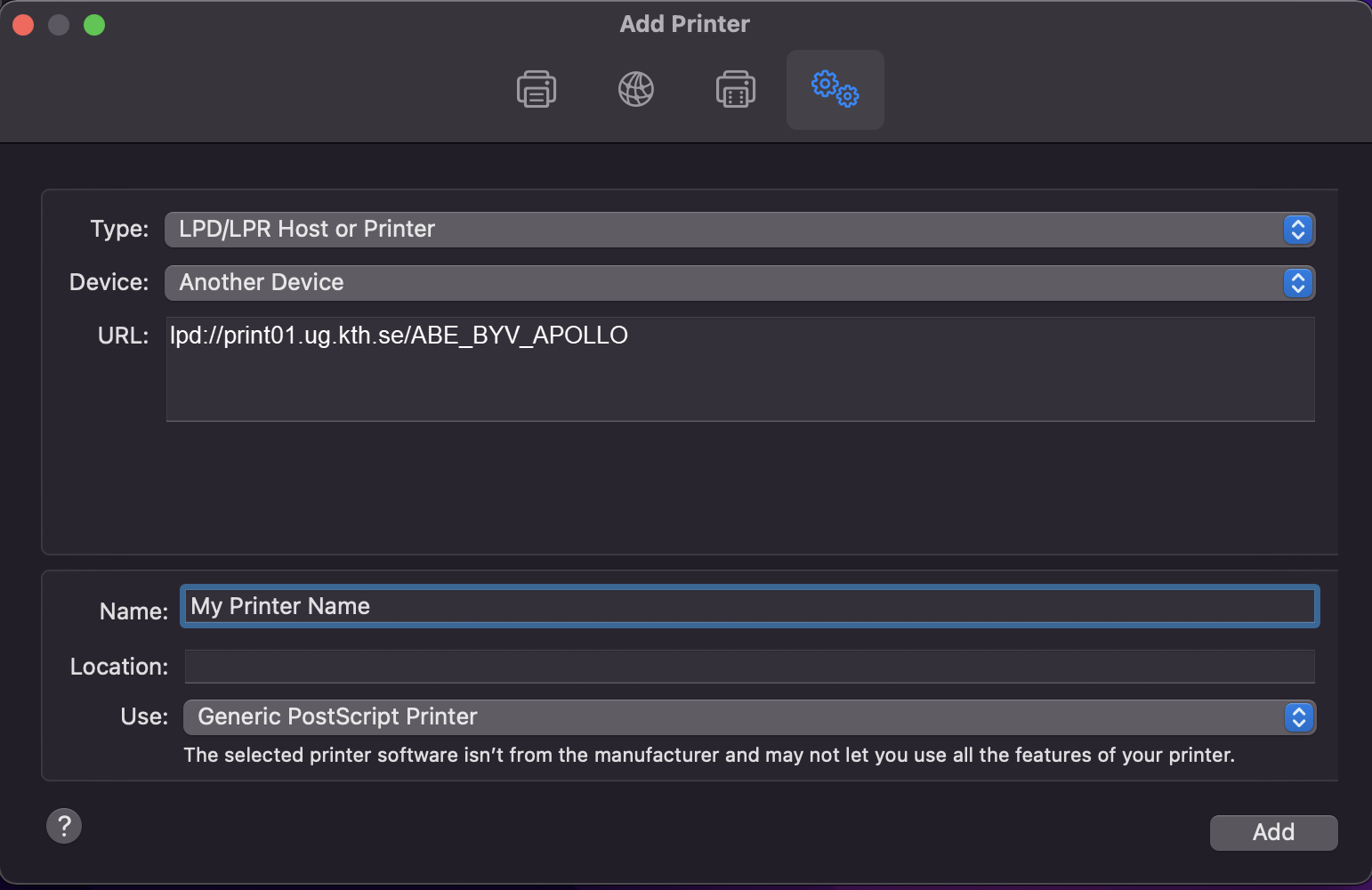Select the URL text ending in ABE_BYV_APOLLO
1372x890 pixels.
399,335
